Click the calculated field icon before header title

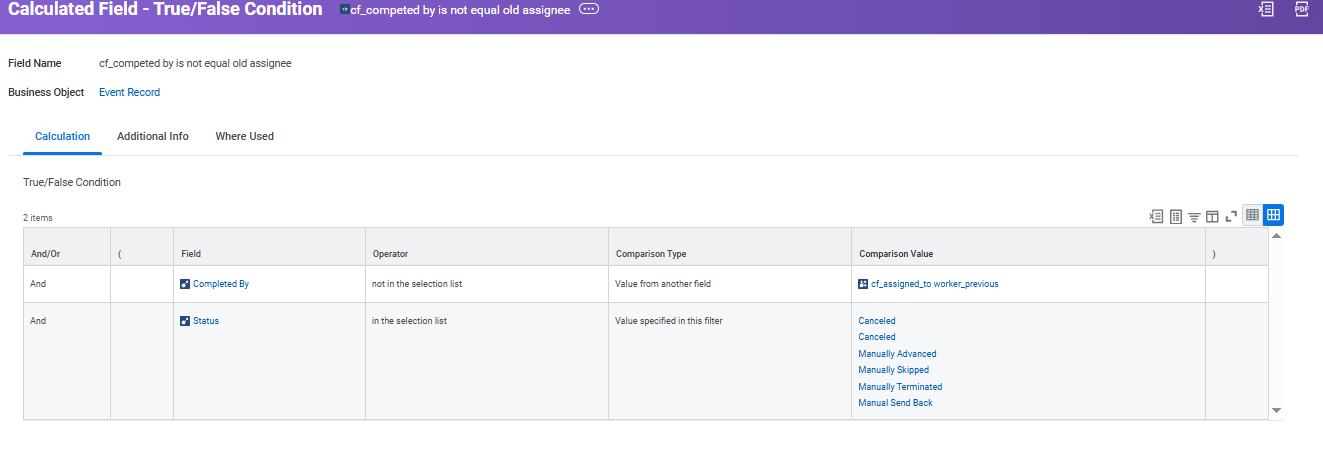[x=345, y=9]
